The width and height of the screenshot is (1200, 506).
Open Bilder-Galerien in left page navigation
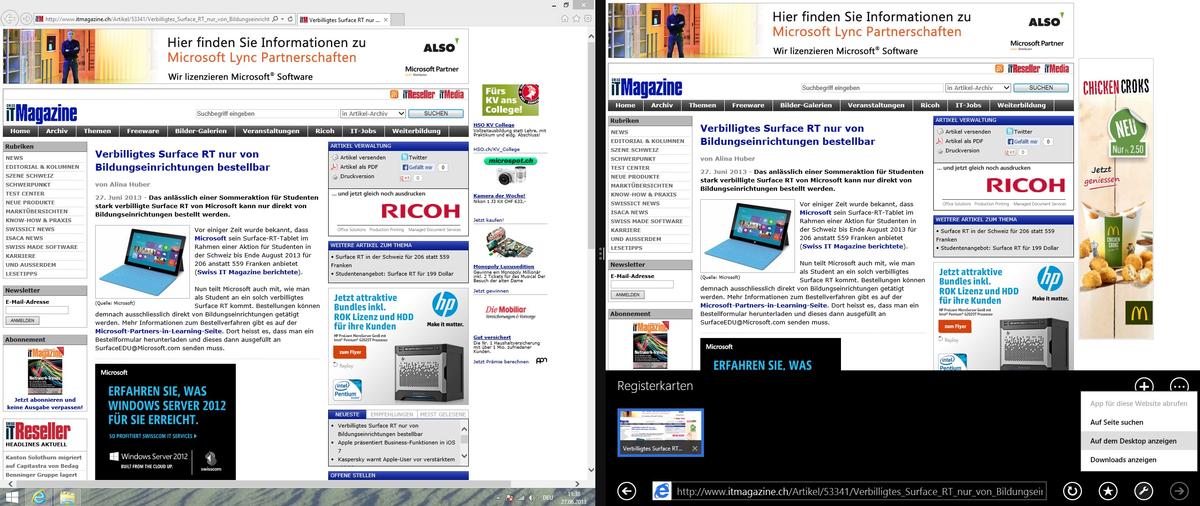point(200,131)
